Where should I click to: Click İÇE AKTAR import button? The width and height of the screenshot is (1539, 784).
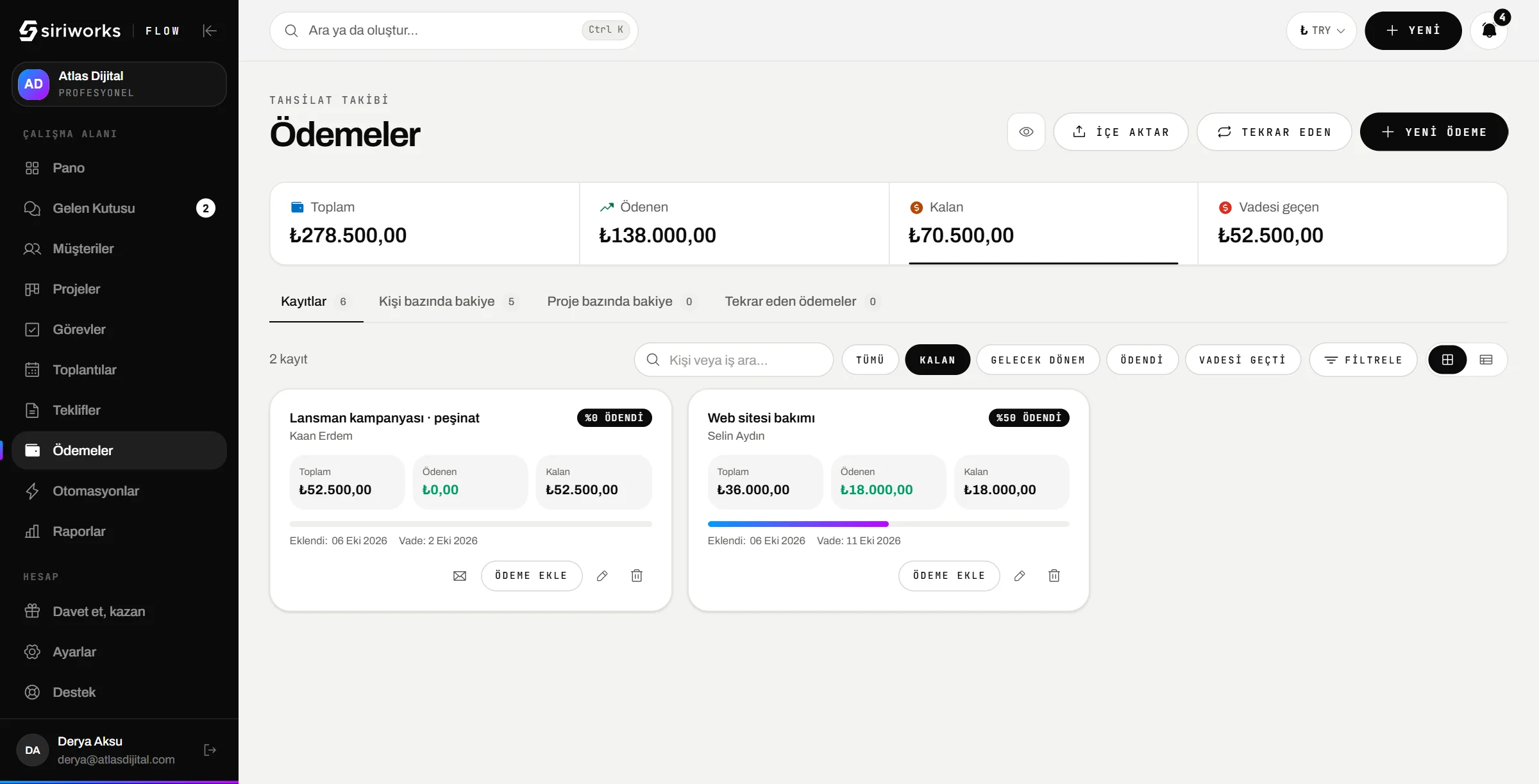pyautogui.click(x=1120, y=131)
